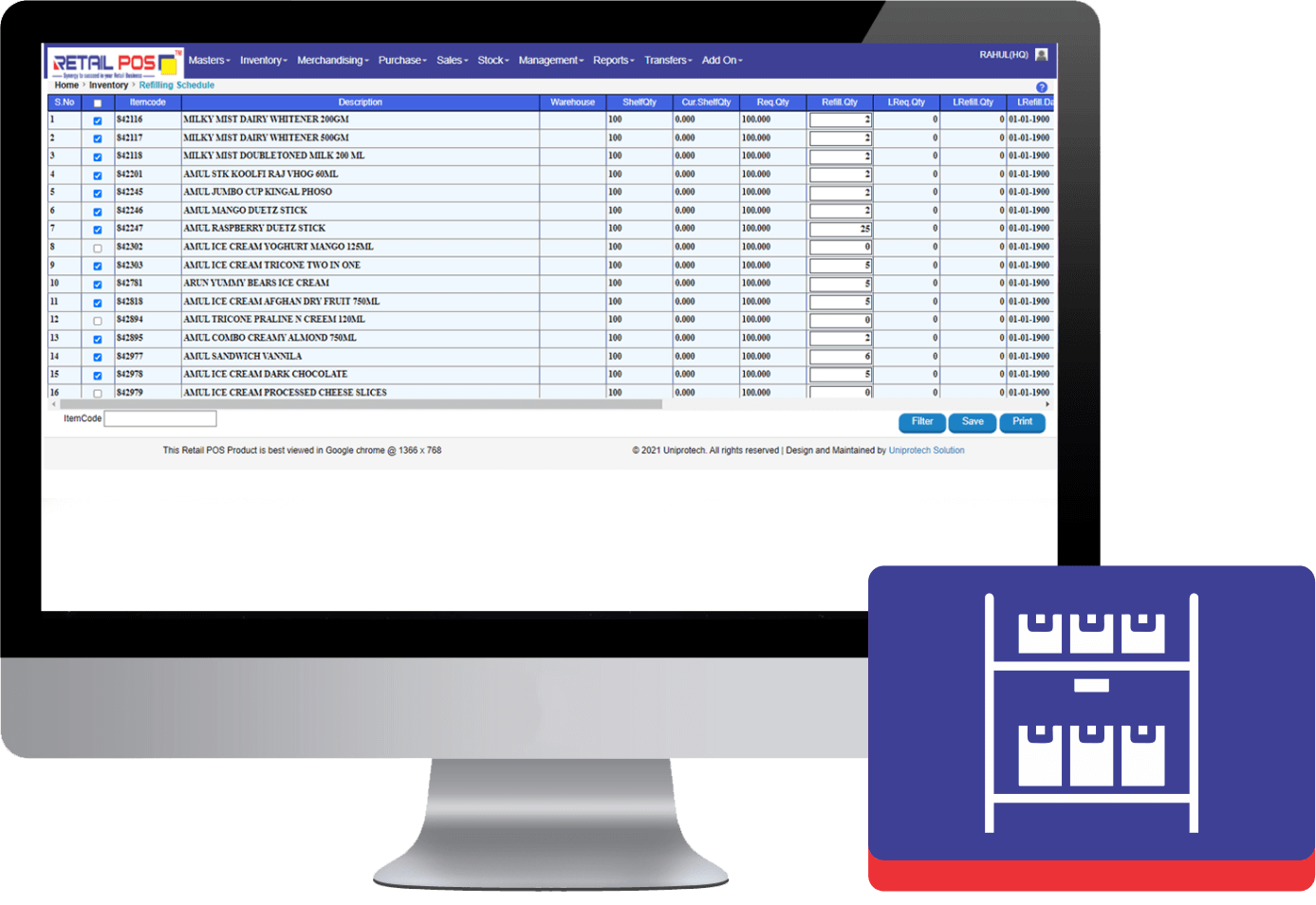Click Refill Qty field showing 25
This screenshot has height=905, width=1316.
(x=840, y=230)
